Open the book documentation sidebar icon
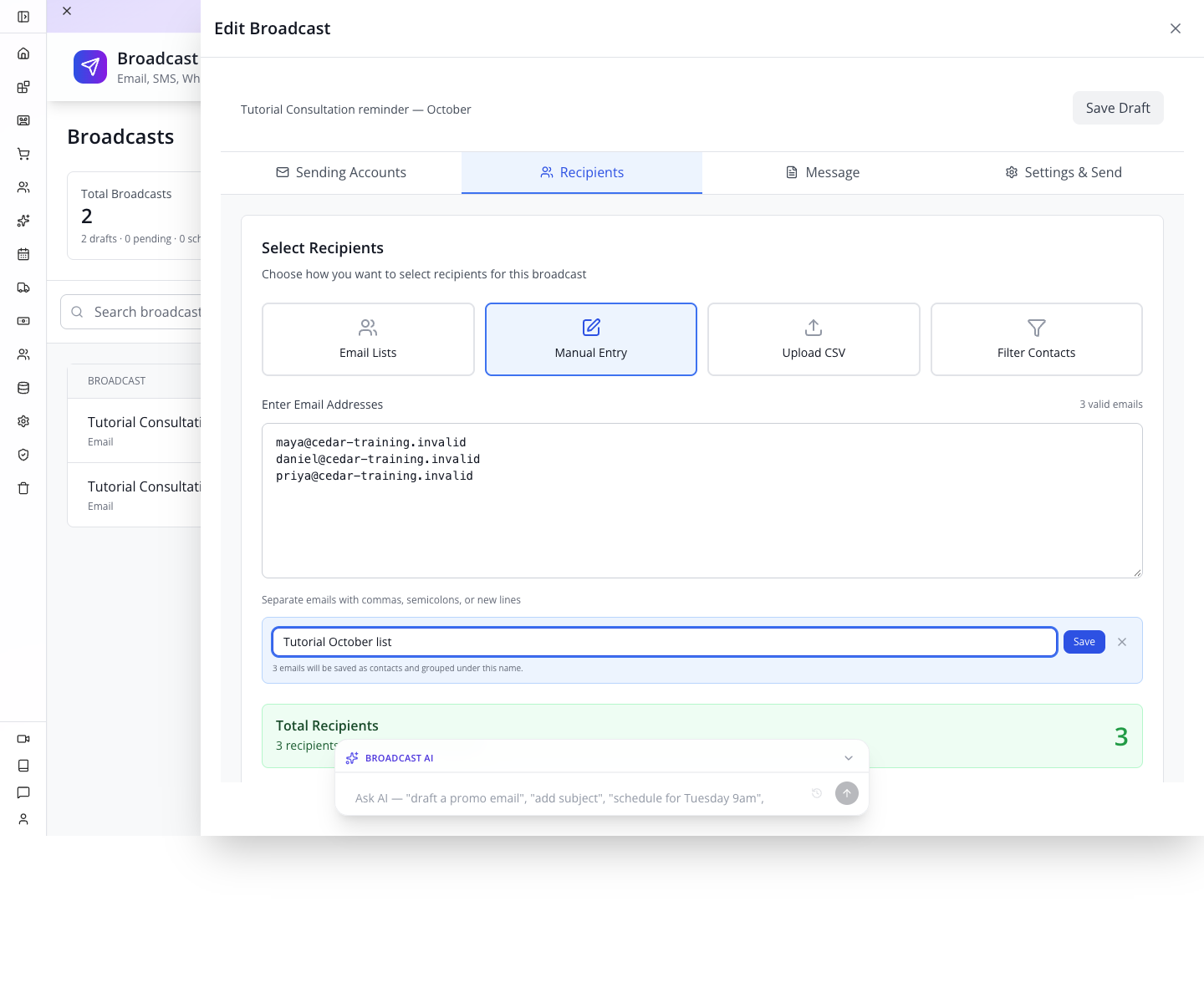 23,766
